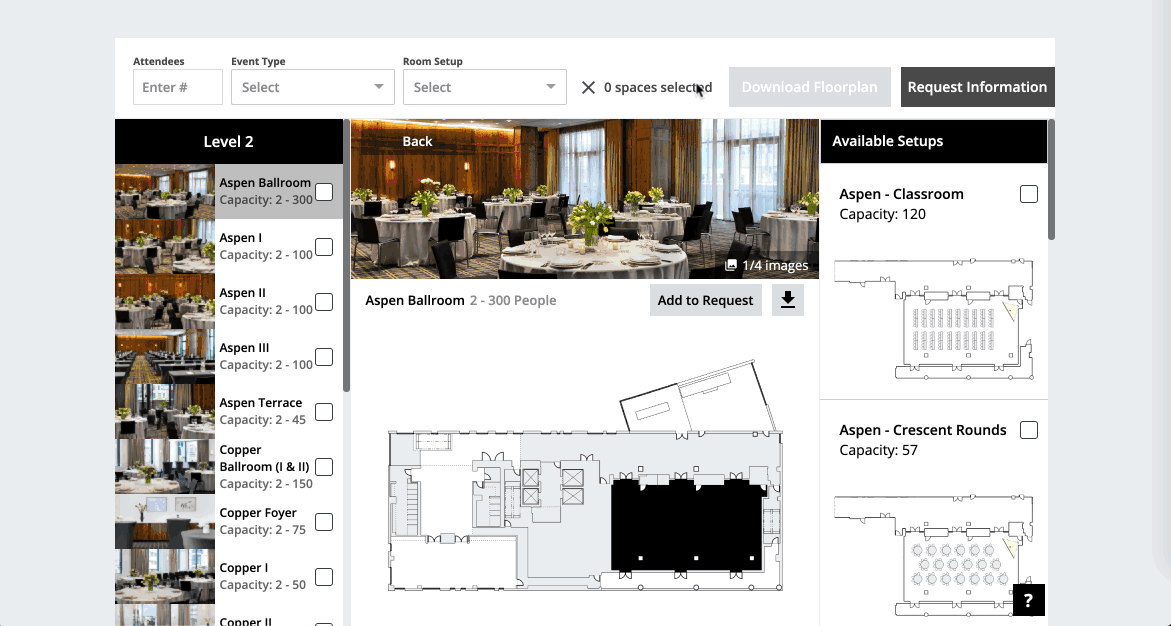Click the Attendees number input field
The height and width of the screenshot is (626, 1171).
coord(178,87)
